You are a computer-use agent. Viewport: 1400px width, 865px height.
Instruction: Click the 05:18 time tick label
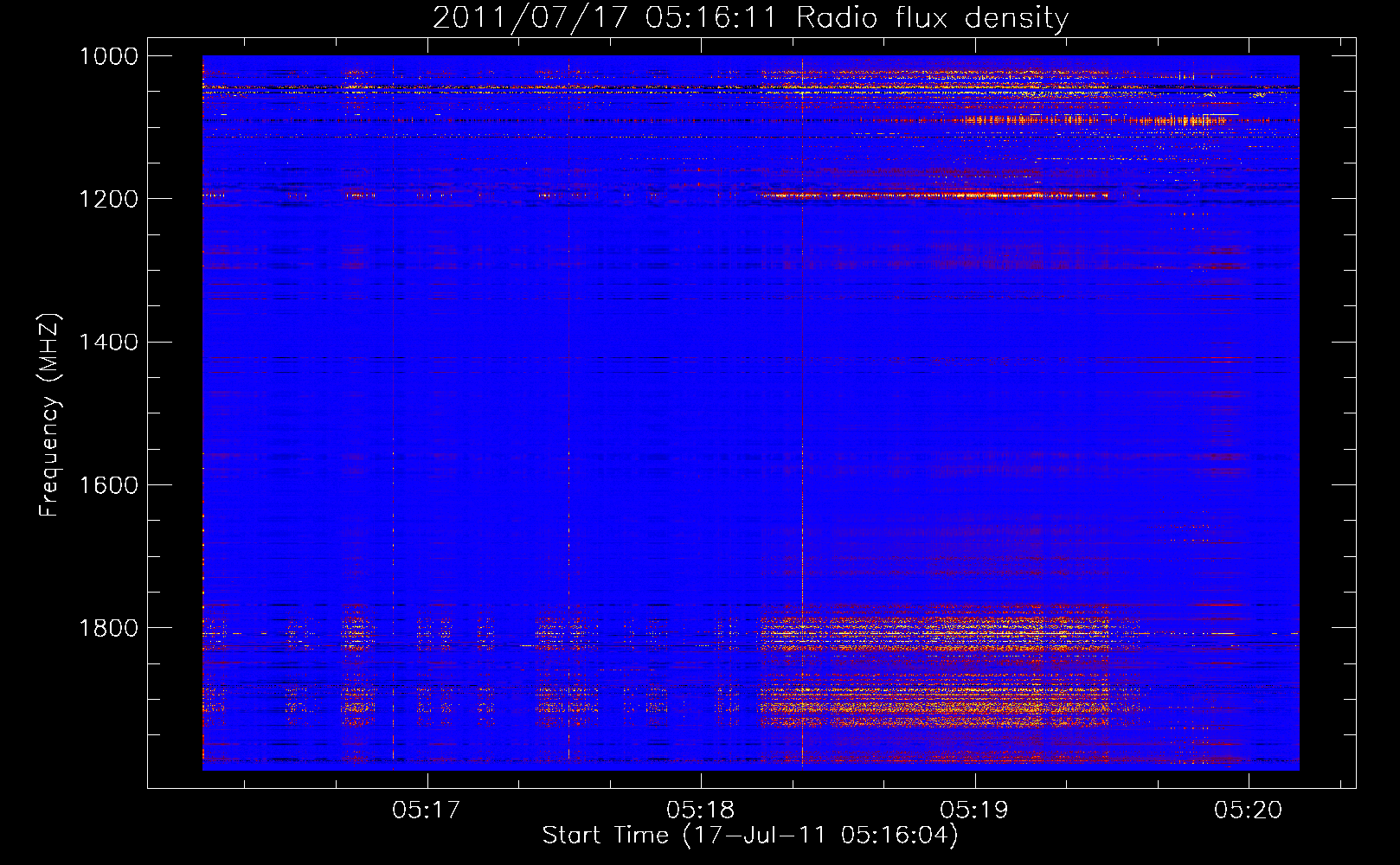click(x=701, y=811)
